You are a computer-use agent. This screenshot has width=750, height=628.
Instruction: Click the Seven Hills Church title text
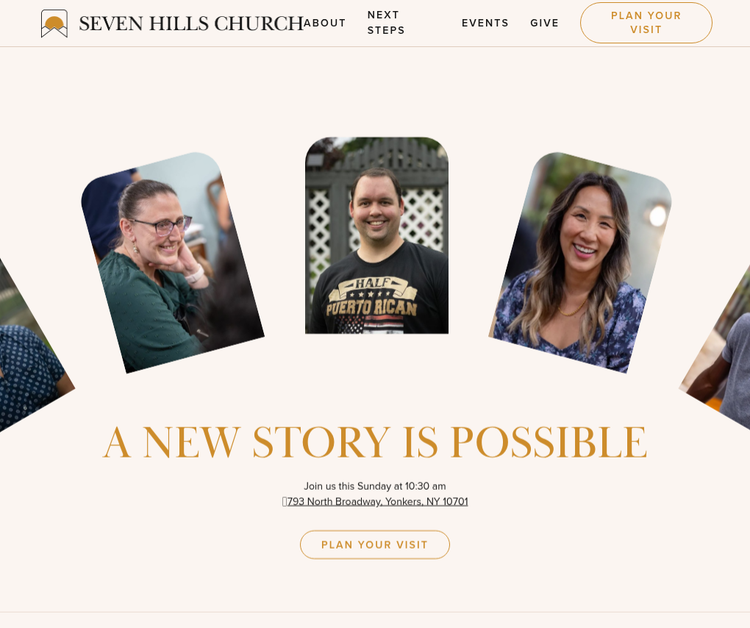191,23
